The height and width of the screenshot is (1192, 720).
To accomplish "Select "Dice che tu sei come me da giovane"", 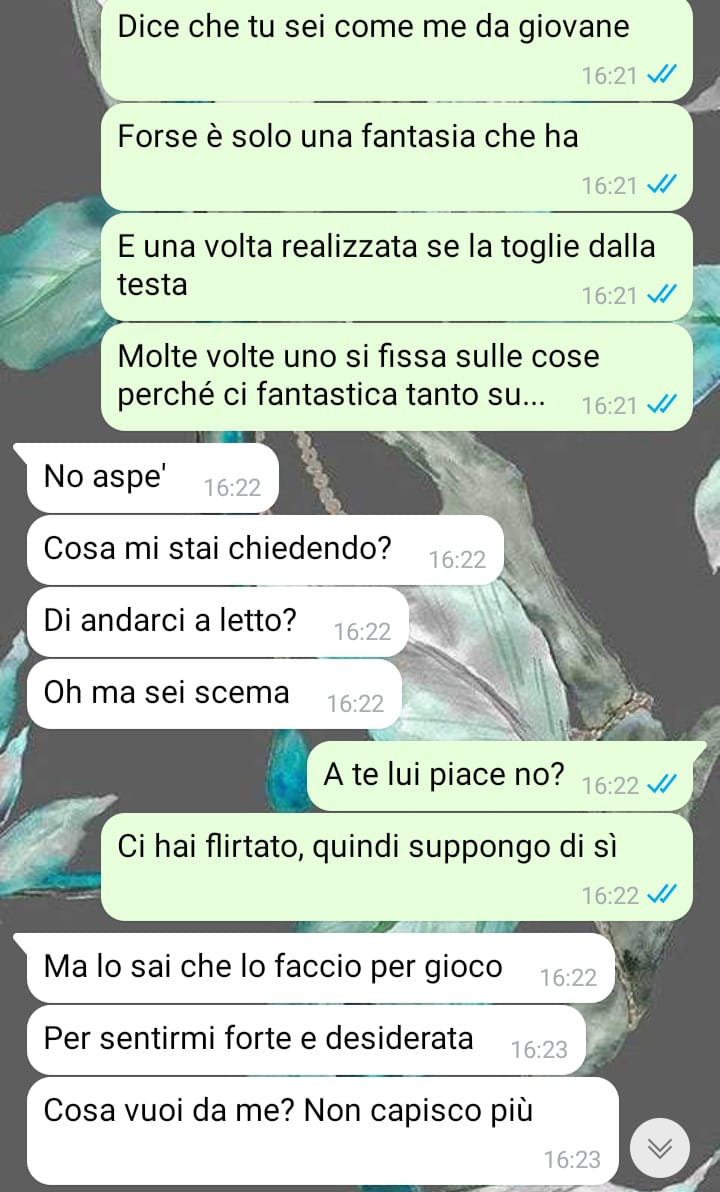I will click(396, 49).
